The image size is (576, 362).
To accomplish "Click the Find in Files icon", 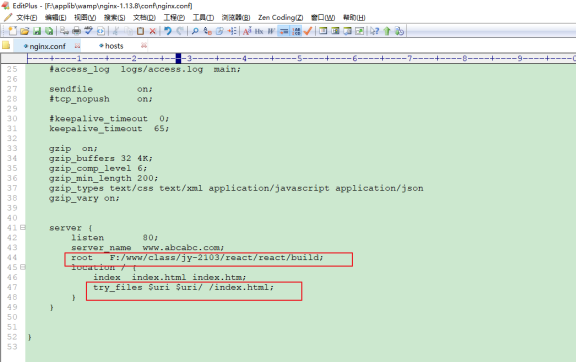I will click(x=220, y=31).
